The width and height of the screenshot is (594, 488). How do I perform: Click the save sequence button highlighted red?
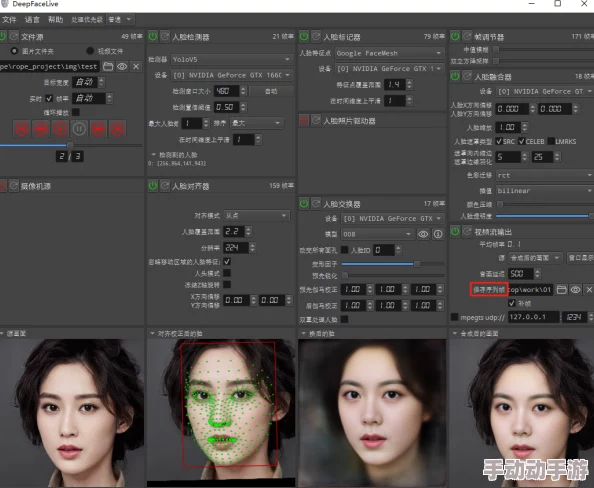click(489, 290)
